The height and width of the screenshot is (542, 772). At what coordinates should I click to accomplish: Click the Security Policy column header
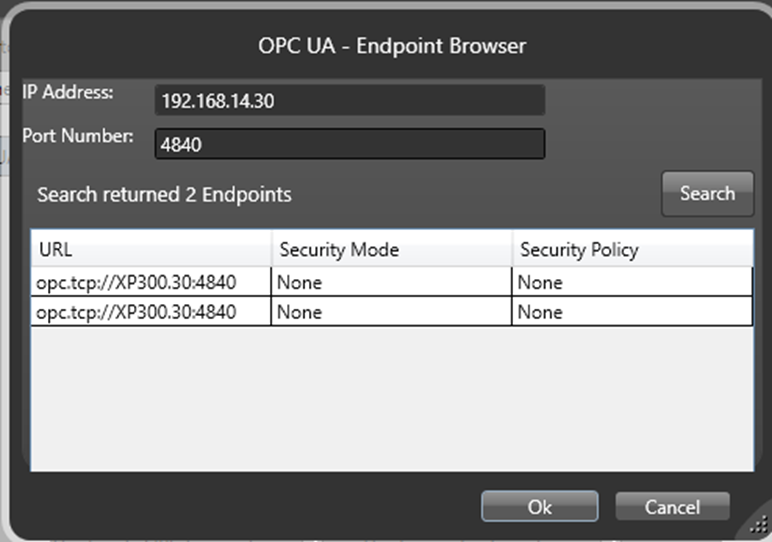coord(632,249)
